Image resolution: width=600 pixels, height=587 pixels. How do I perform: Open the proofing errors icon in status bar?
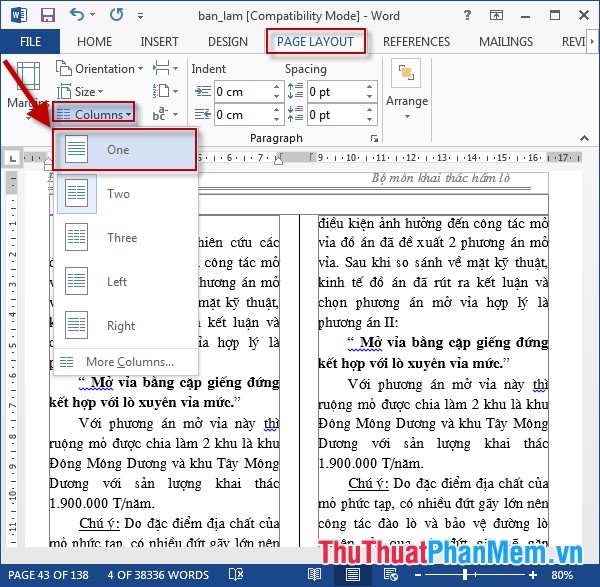(236, 574)
